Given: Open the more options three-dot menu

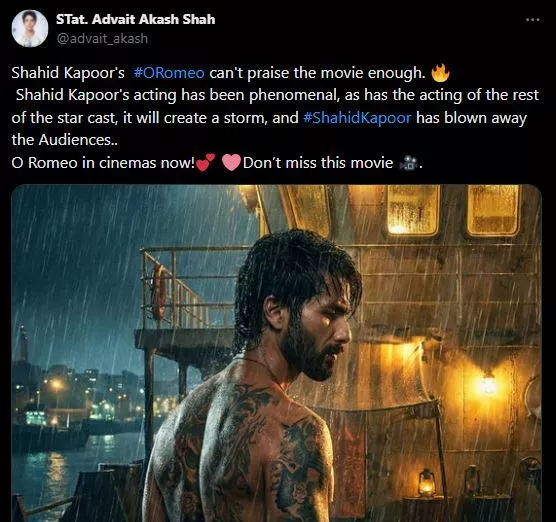Looking at the screenshot, I should pyautogui.click(x=533, y=20).
